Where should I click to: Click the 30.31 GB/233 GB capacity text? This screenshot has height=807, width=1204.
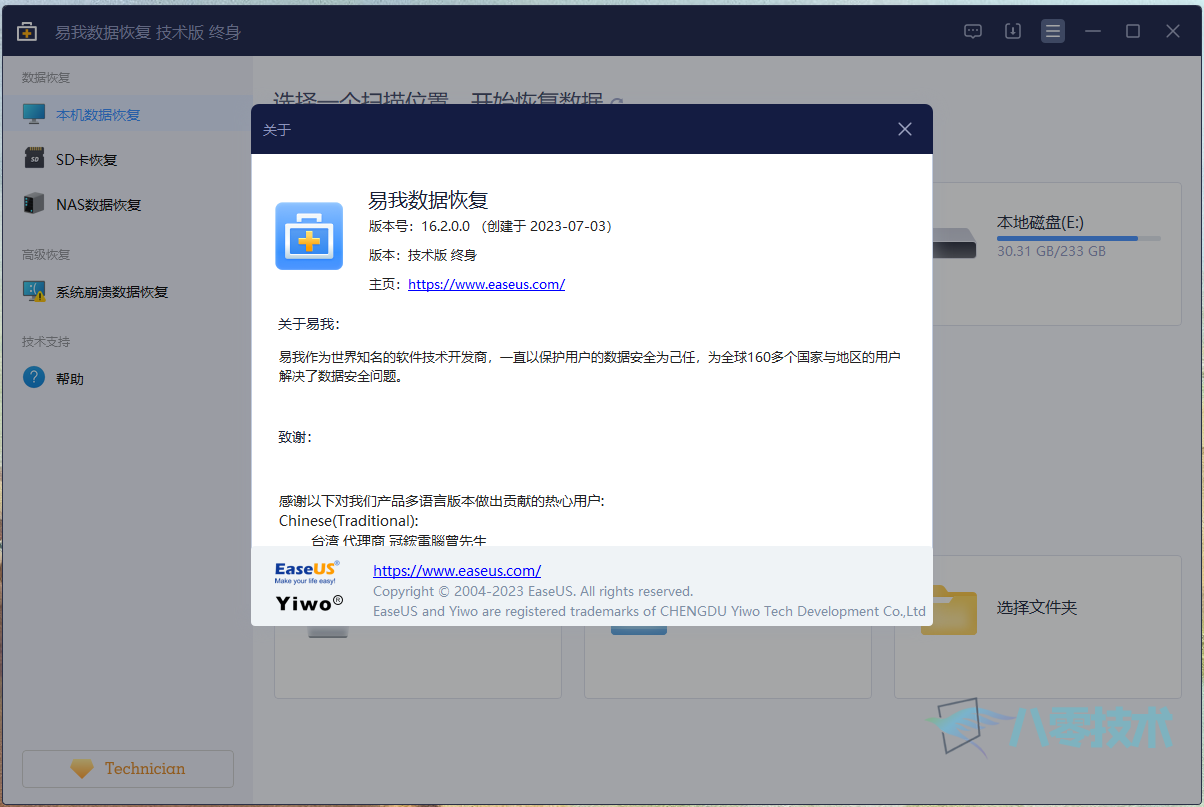[1051, 251]
